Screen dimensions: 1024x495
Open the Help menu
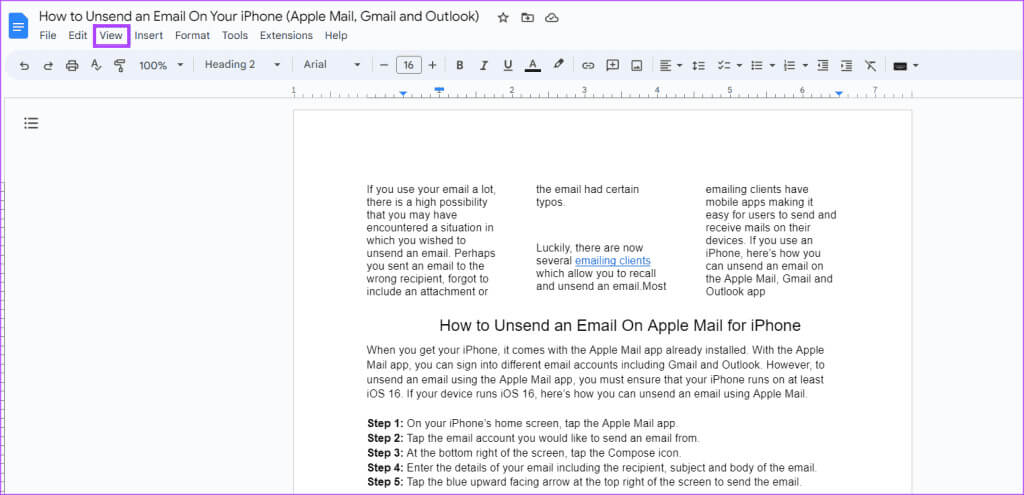pos(336,35)
